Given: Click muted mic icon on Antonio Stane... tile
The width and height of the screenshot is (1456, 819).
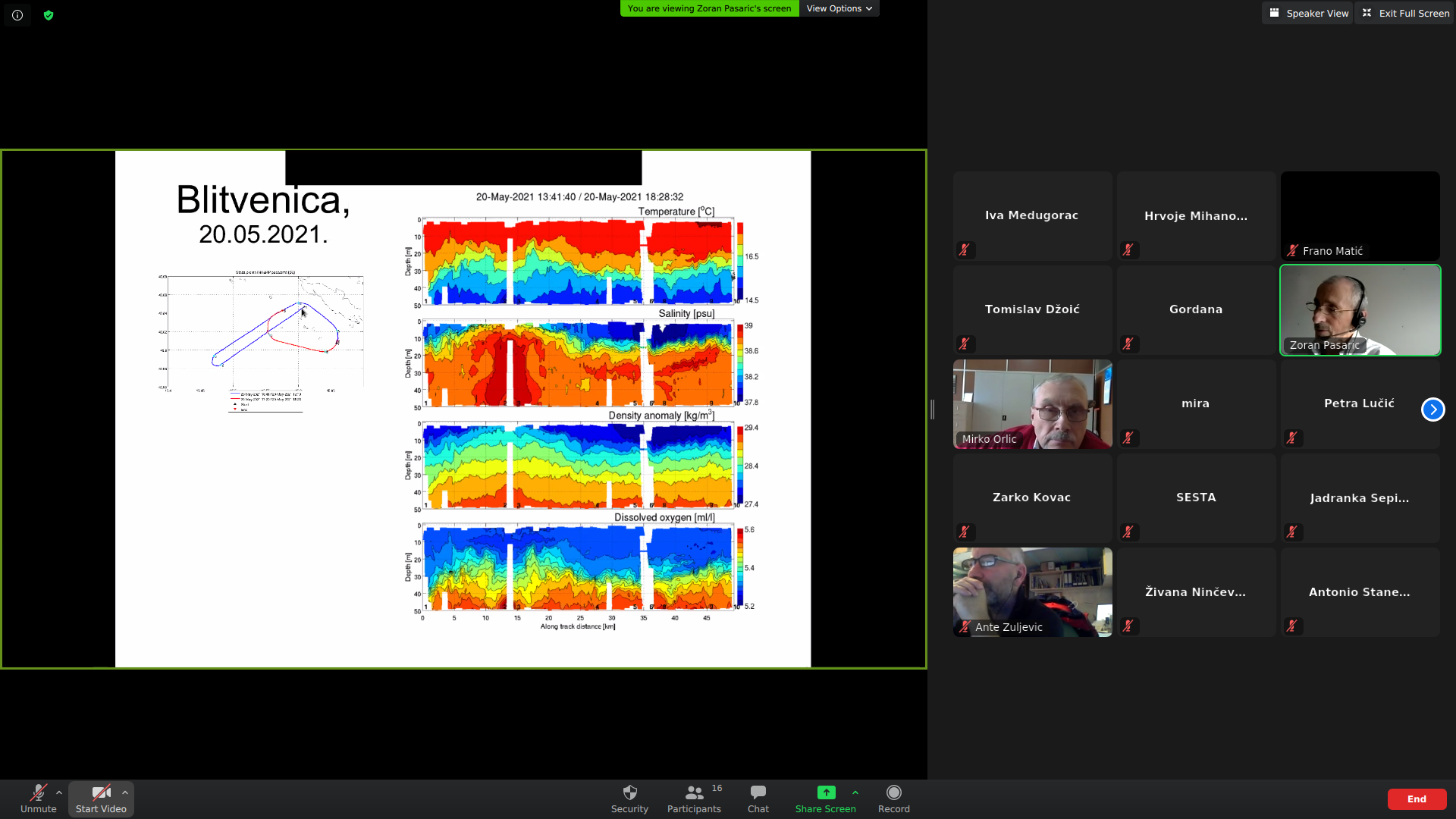Looking at the screenshot, I should pyautogui.click(x=1292, y=626).
